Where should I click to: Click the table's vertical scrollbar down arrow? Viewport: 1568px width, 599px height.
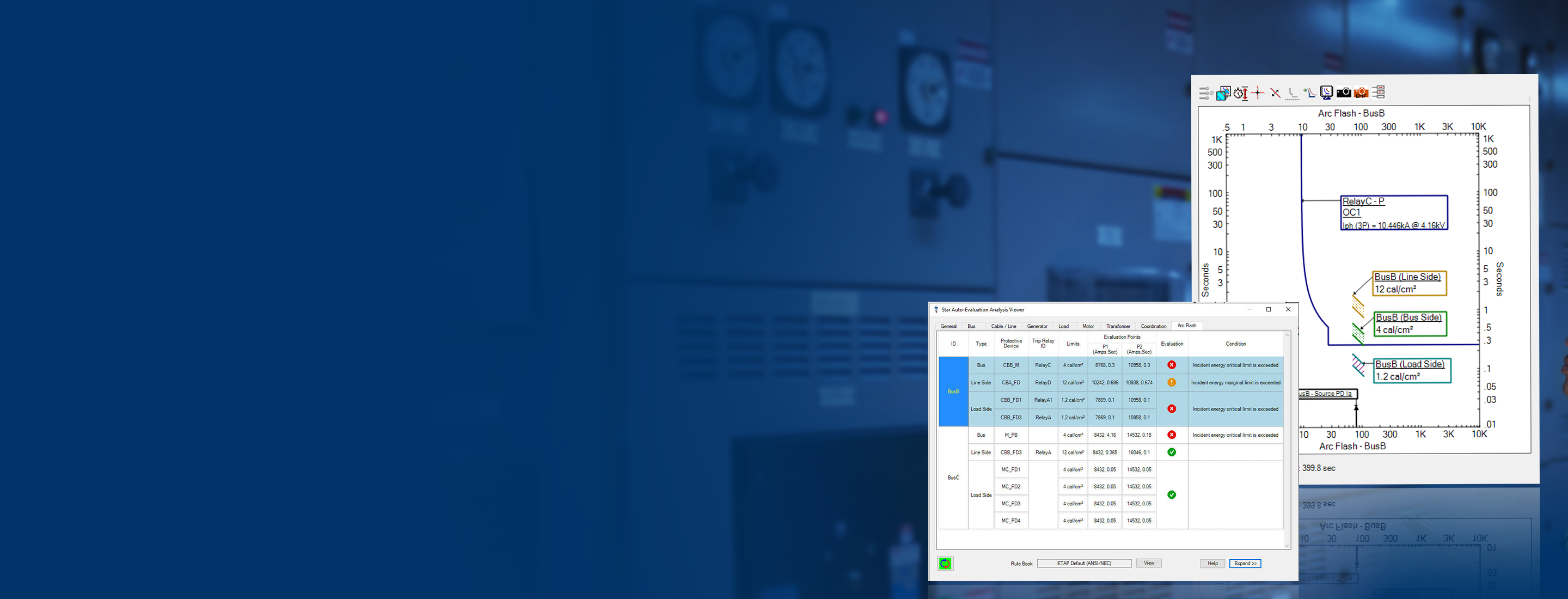tap(1287, 546)
